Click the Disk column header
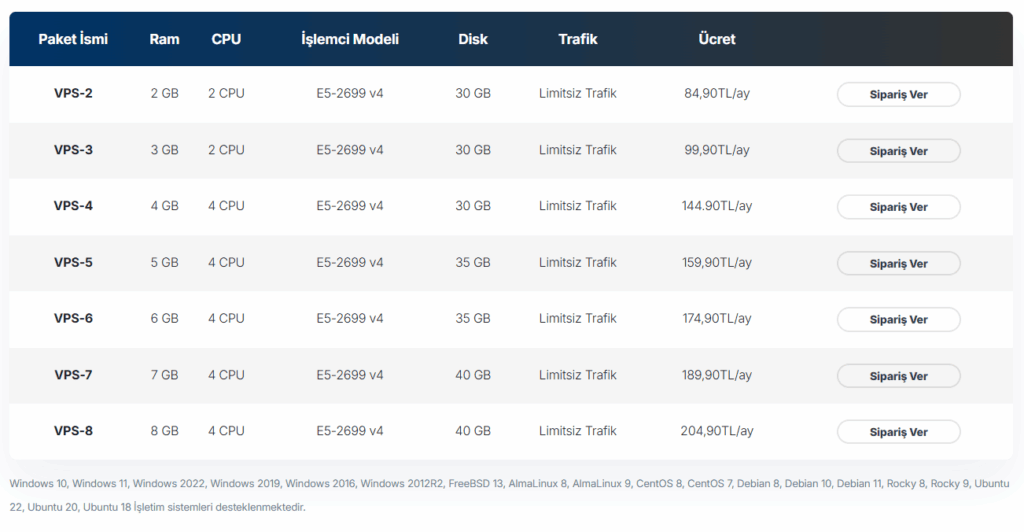The height and width of the screenshot is (532, 1024). pos(473,39)
